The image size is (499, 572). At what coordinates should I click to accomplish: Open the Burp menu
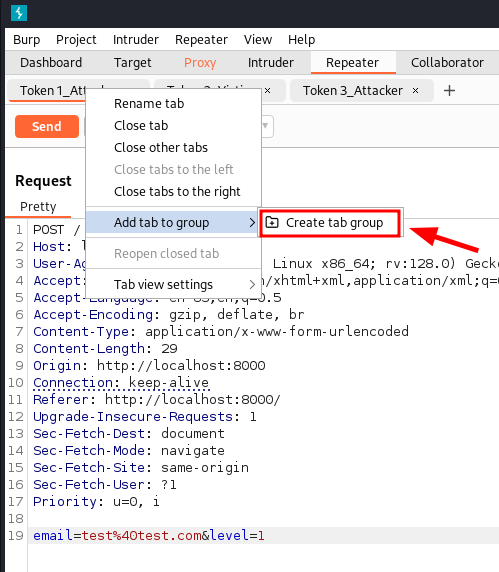(27, 39)
